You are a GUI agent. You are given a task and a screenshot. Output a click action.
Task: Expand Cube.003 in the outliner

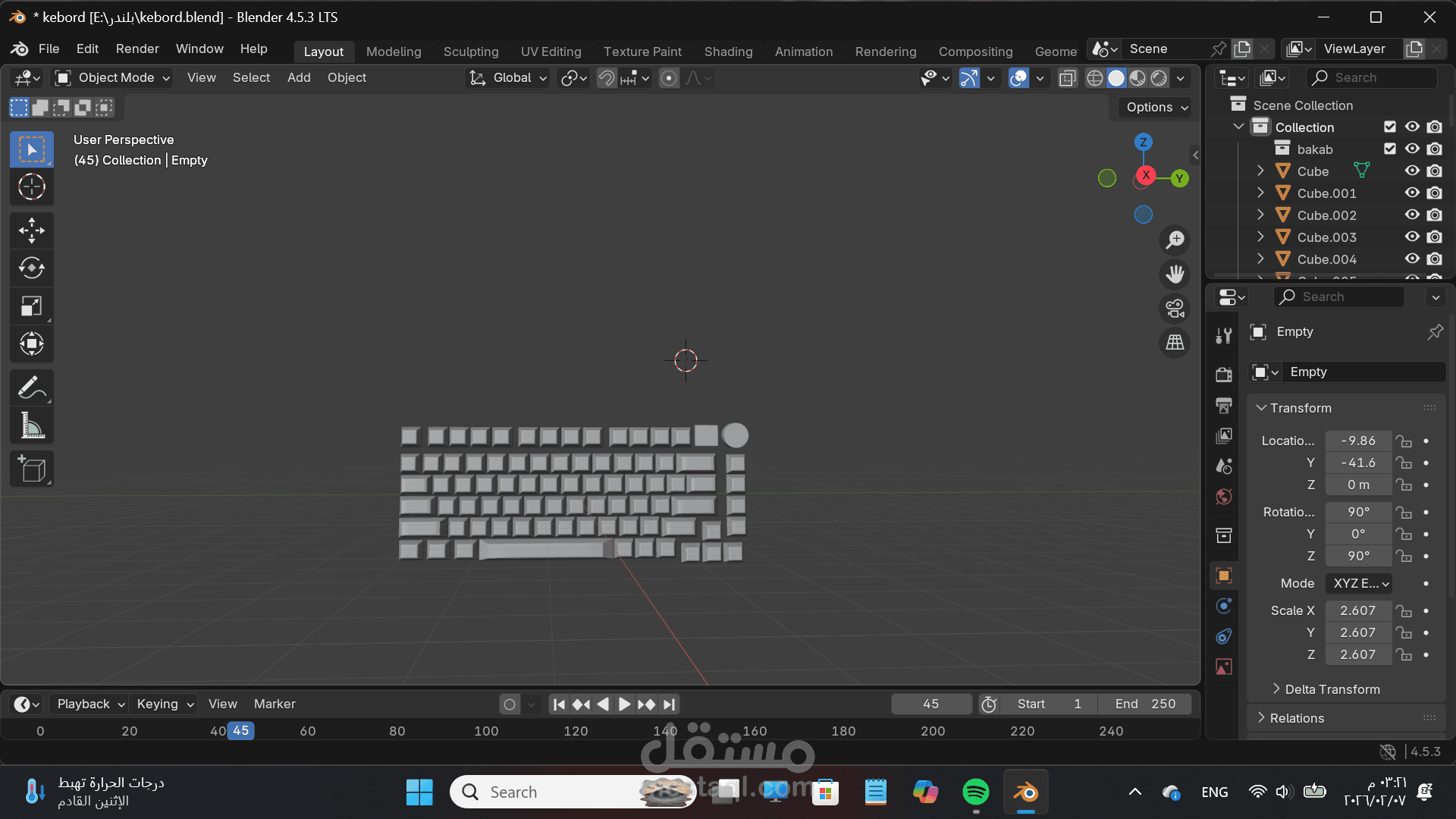point(1260,237)
